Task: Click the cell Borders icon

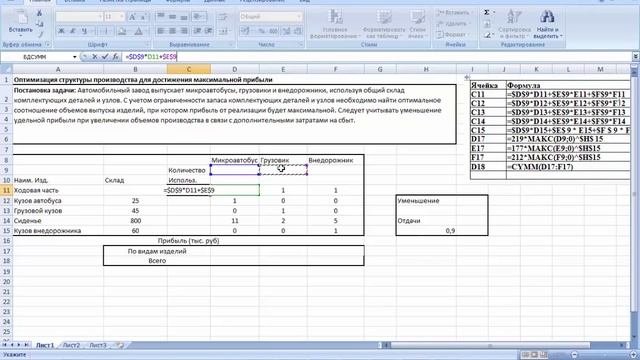Action: [104, 31]
